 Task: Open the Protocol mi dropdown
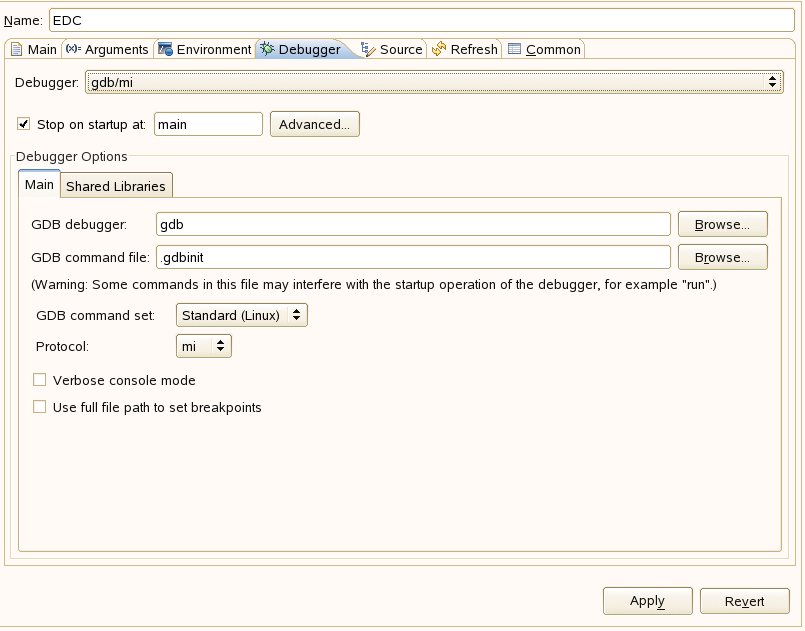coord(203,346)
